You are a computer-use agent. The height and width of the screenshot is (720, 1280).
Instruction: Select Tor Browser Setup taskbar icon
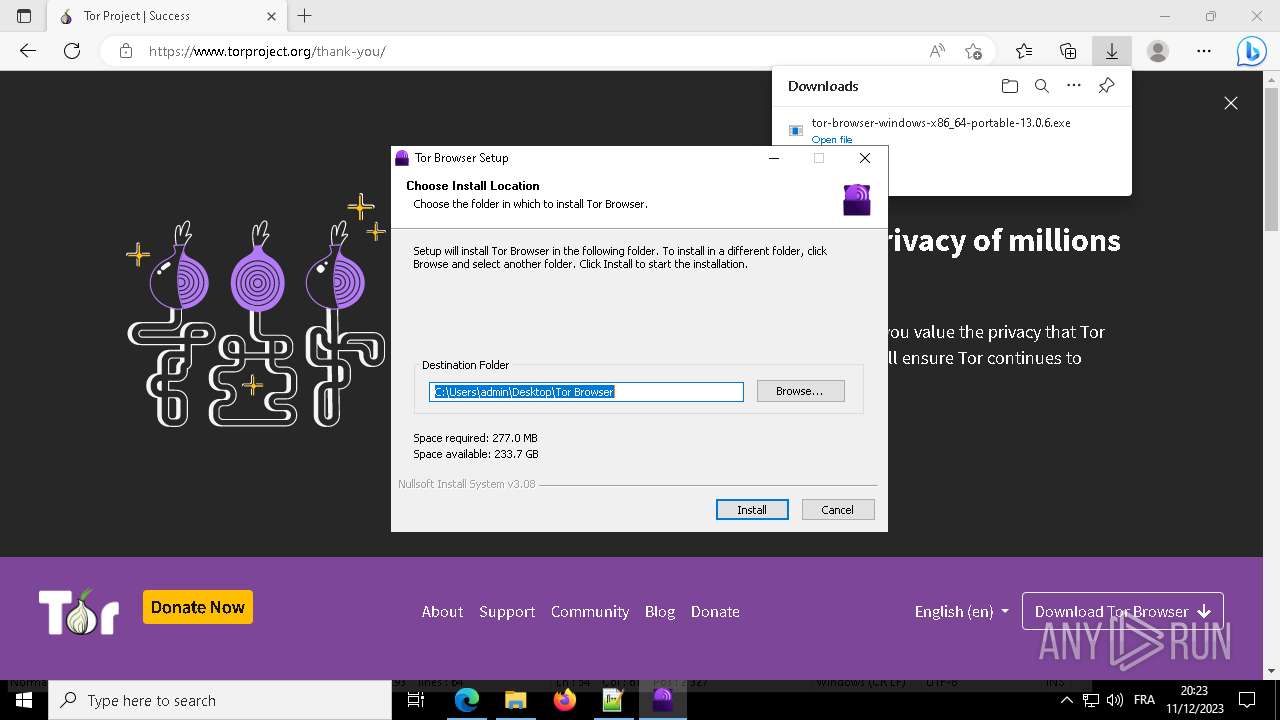pyautogui.click(x=662, y=700)
